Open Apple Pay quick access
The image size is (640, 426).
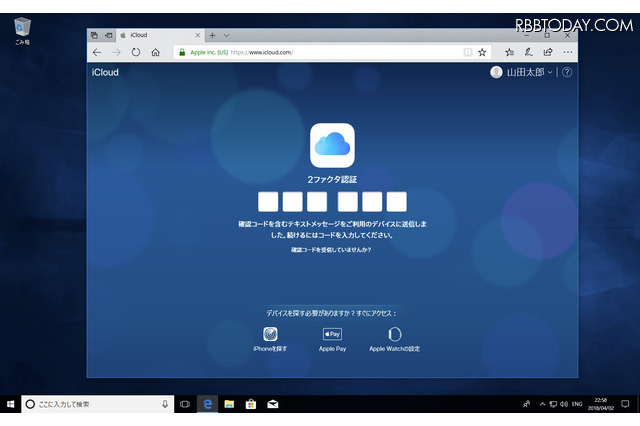(332, 339)
